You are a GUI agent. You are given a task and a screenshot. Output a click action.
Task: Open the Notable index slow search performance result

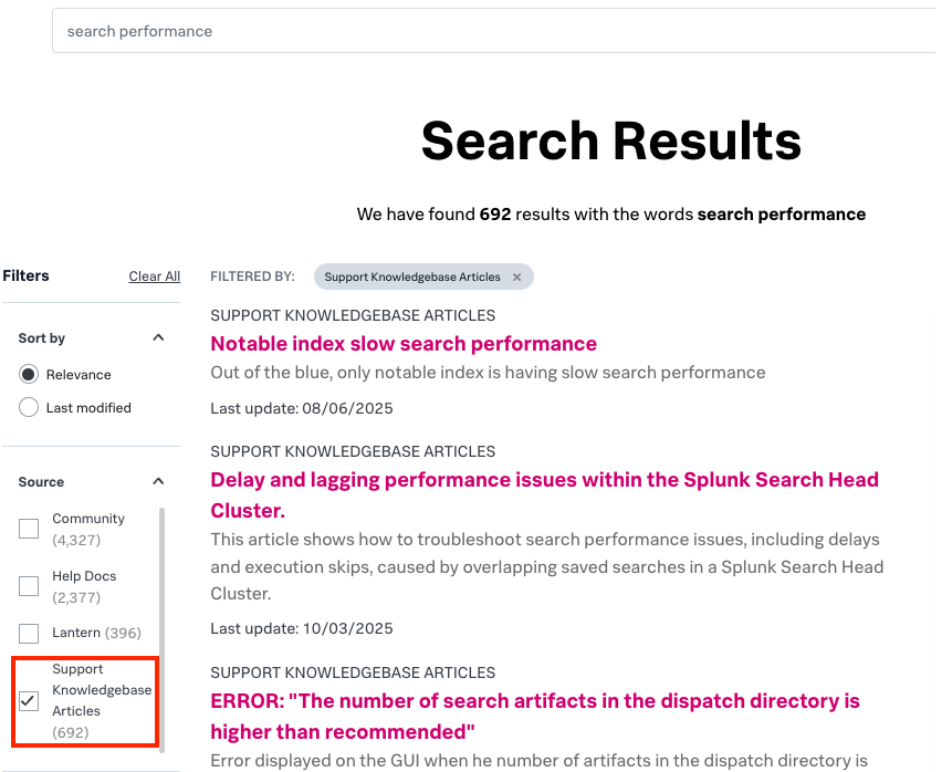403,344
